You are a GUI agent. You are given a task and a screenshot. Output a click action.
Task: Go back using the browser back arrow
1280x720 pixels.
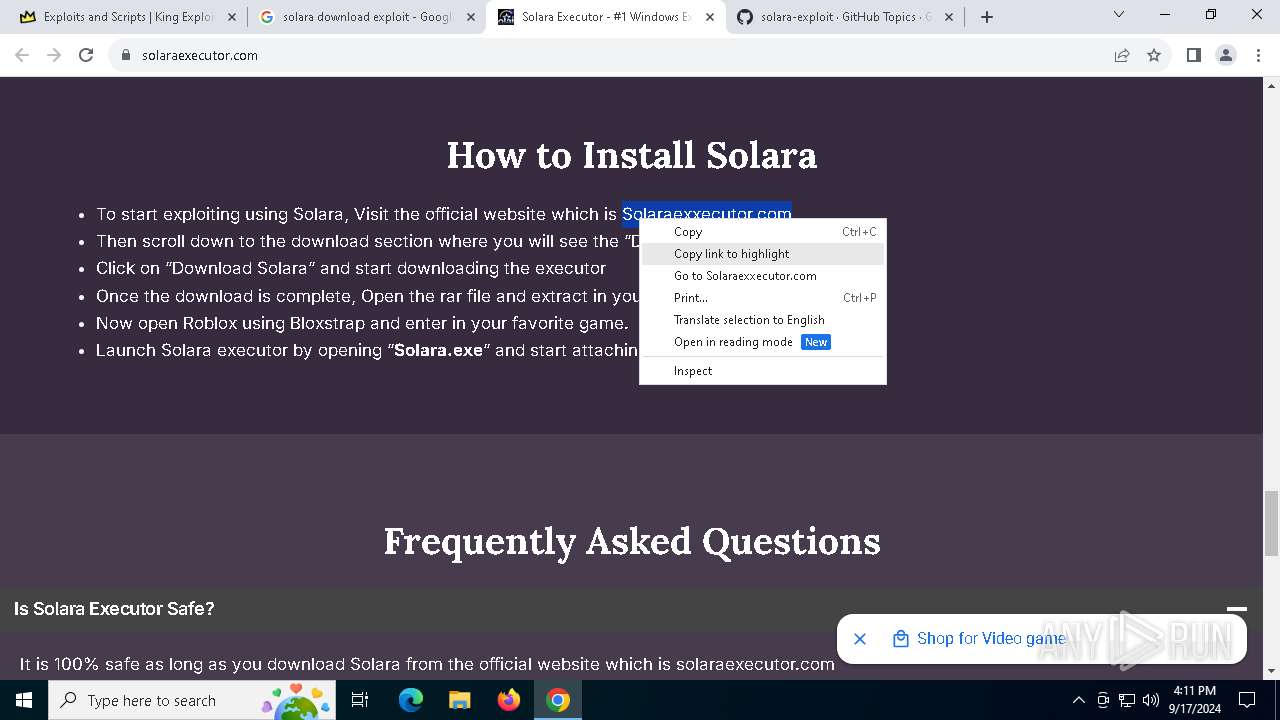(x=22, y=55)
